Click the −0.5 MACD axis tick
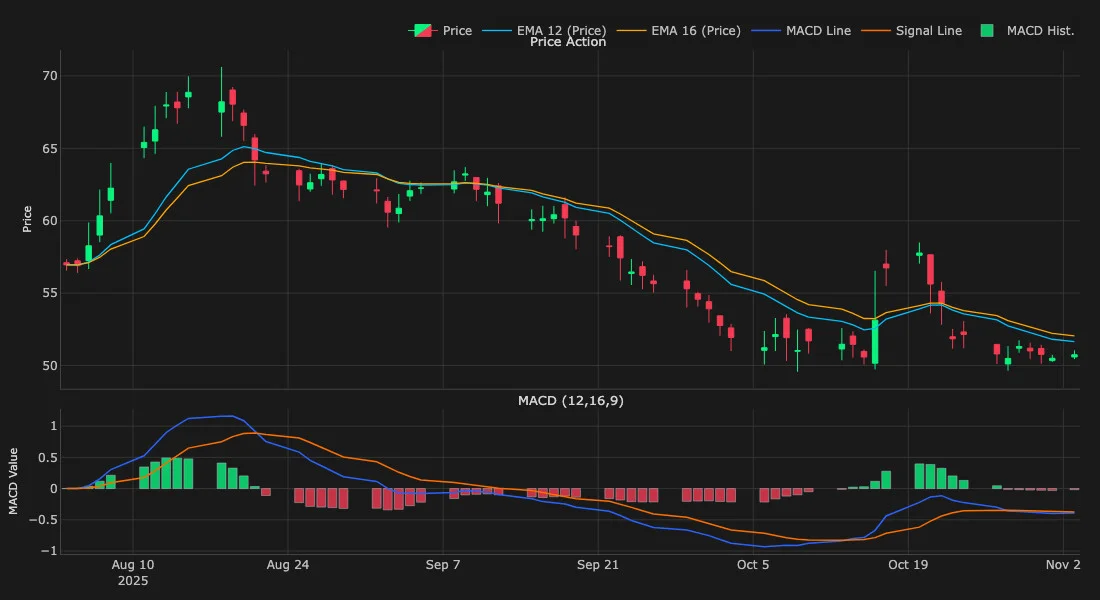1100x600 pixels. tap(43, 520)
